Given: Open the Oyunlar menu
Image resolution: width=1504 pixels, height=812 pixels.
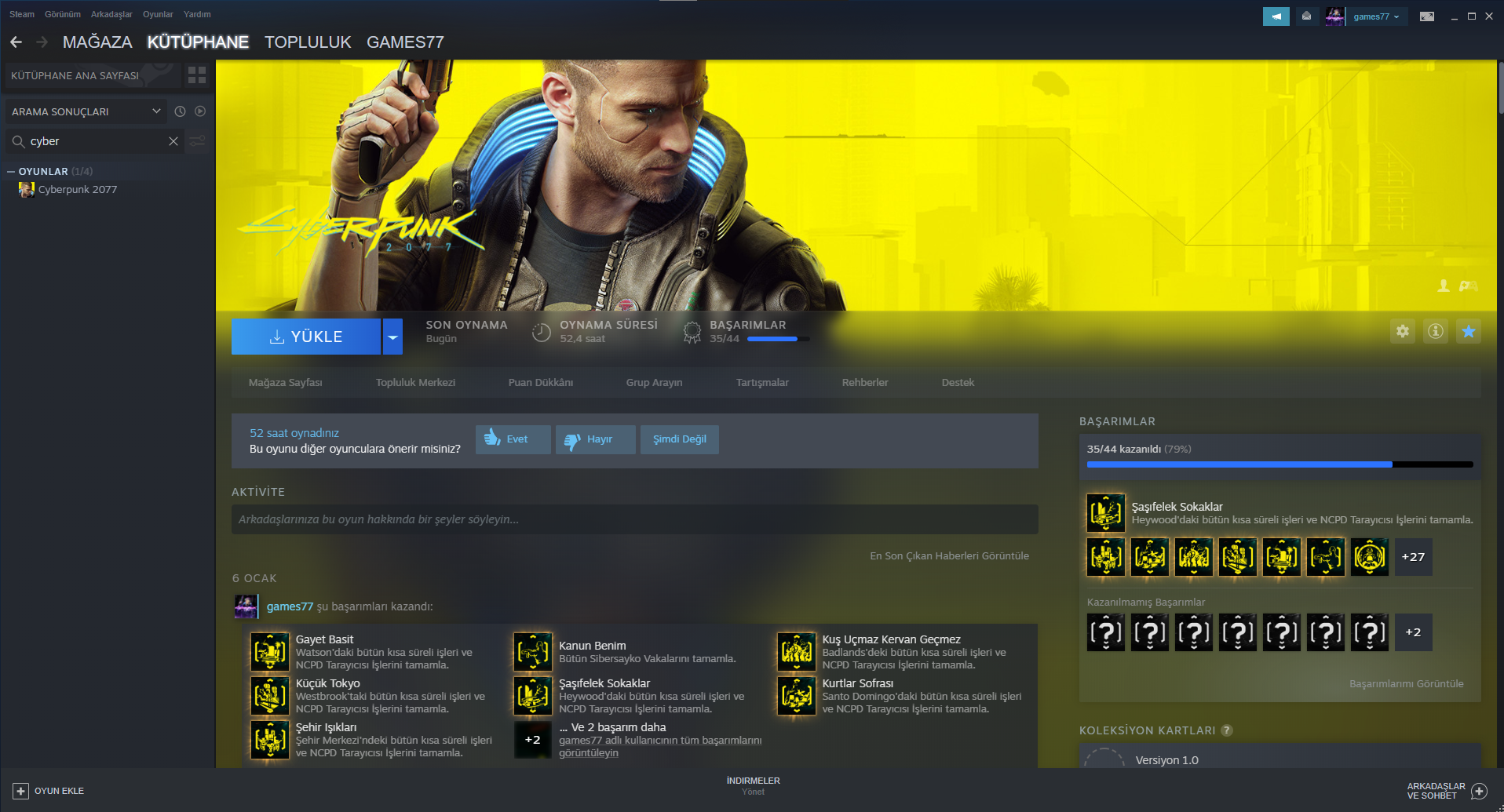Looking at the screenshot, I should click(158, 14).
